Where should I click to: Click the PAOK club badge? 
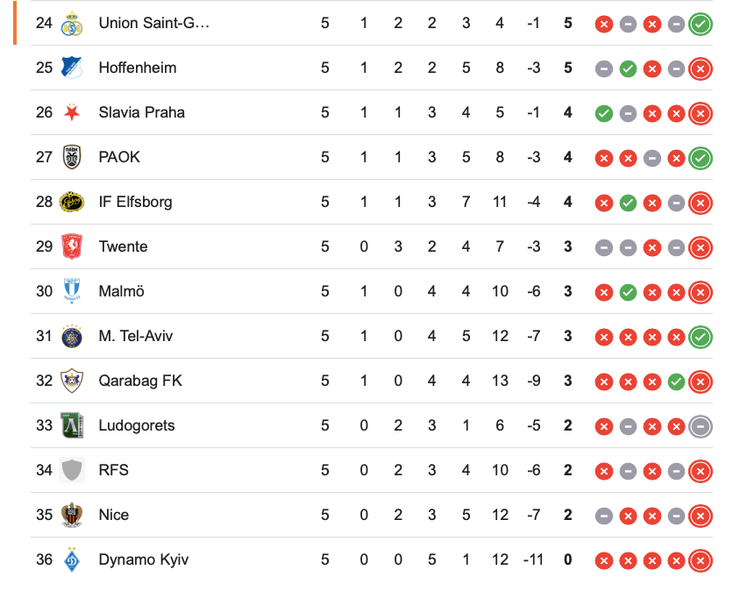[x=72, y=157]
